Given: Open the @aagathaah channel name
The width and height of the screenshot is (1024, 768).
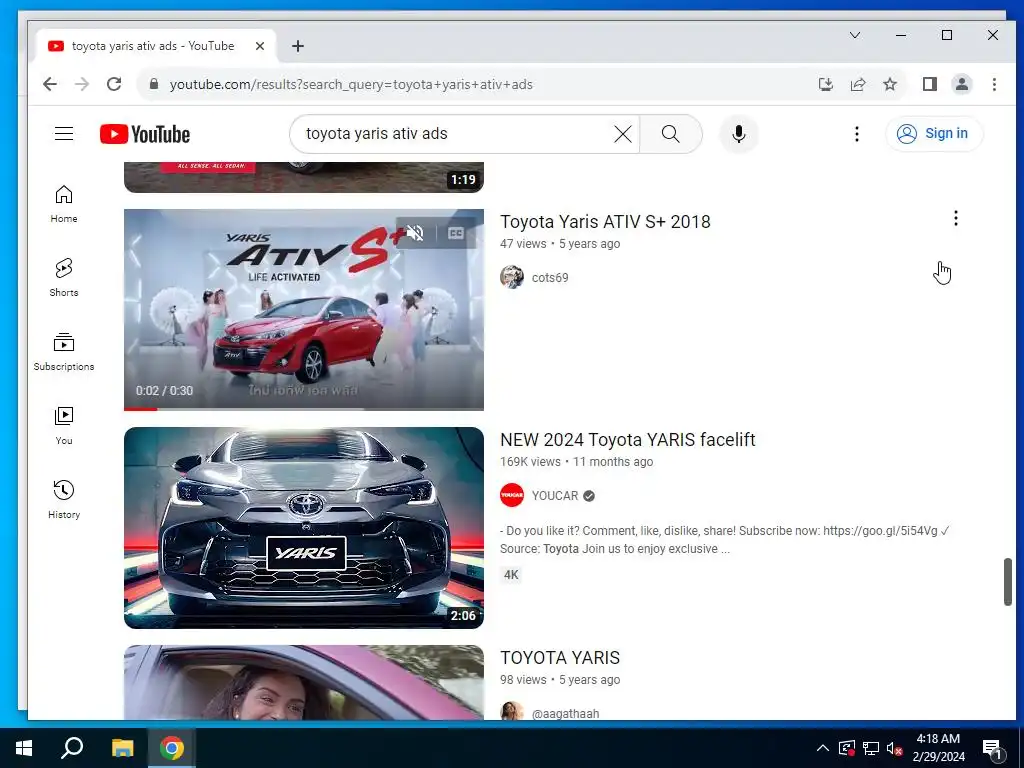Looking at the screenshot, I should point(565,713).
